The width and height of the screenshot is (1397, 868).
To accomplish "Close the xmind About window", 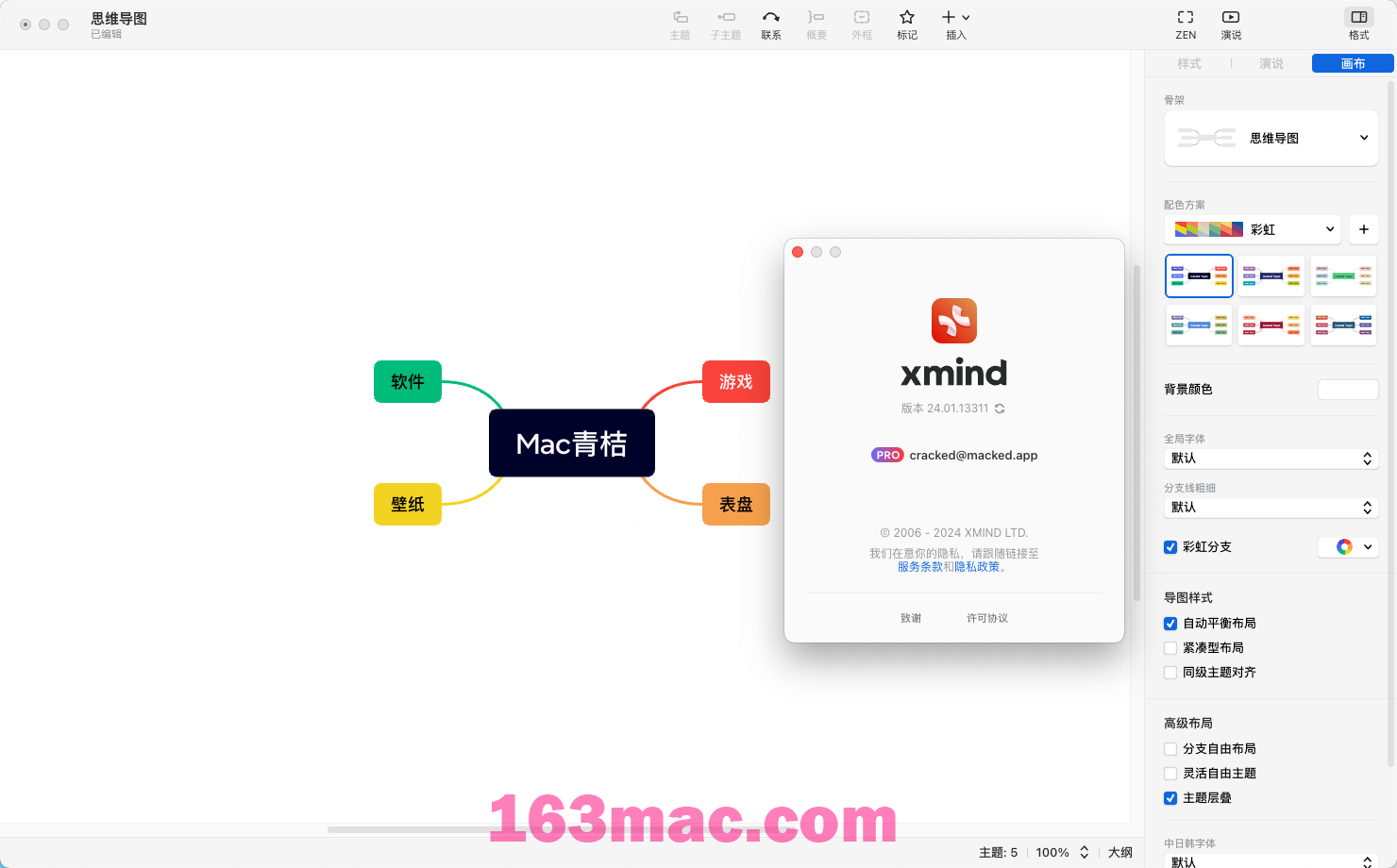I will click(798, 252).
